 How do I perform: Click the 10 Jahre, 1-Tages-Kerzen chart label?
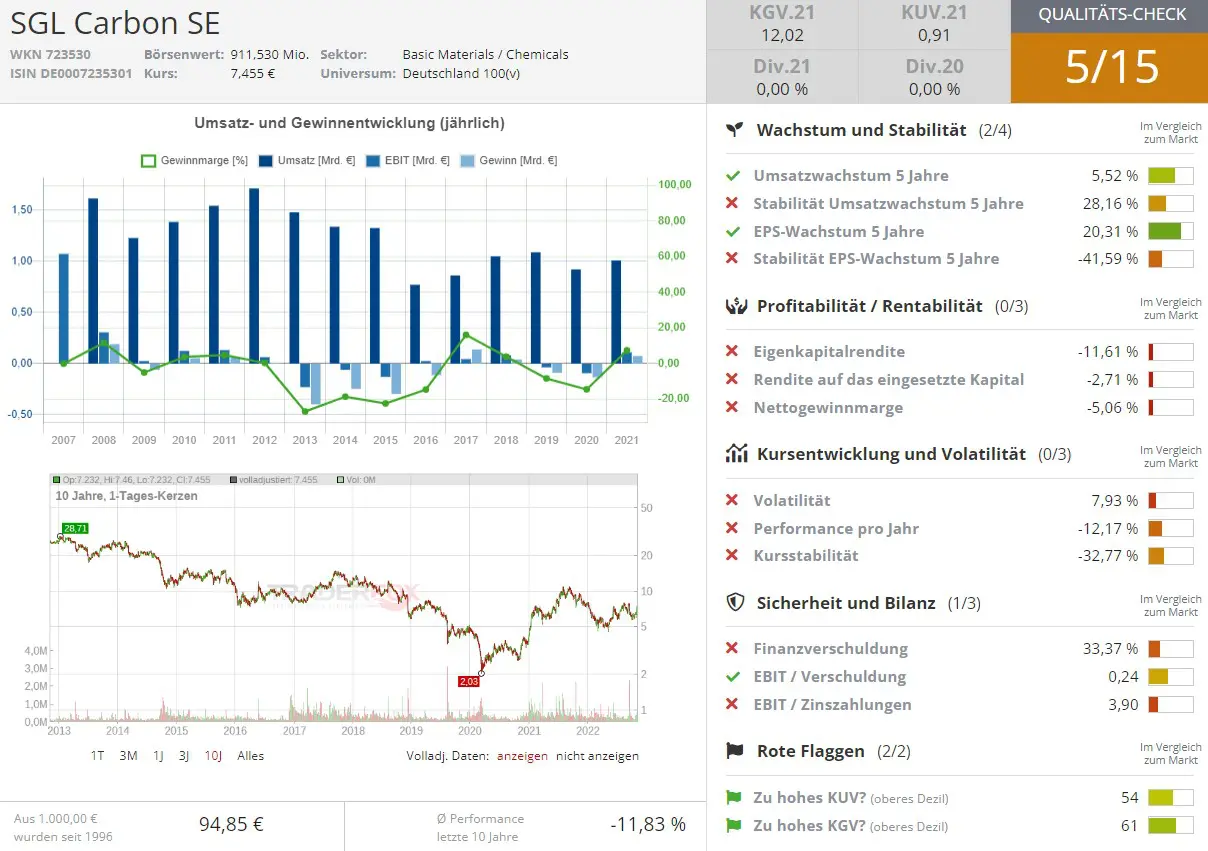[x=126, y=496]
